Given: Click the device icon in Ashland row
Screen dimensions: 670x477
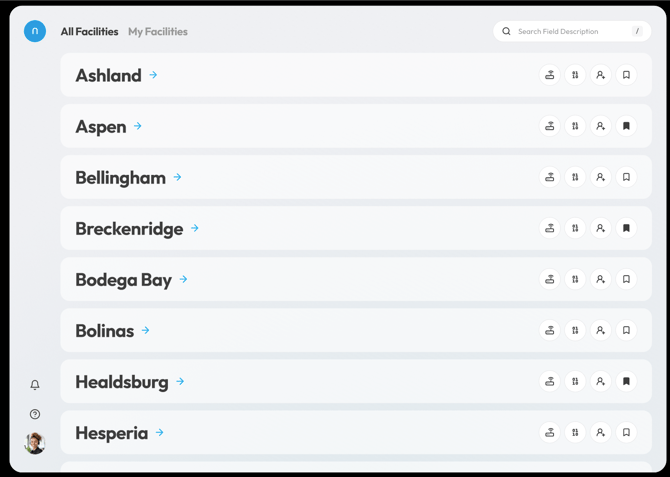Looking at the screenshot, I should [x=550, y=75].
